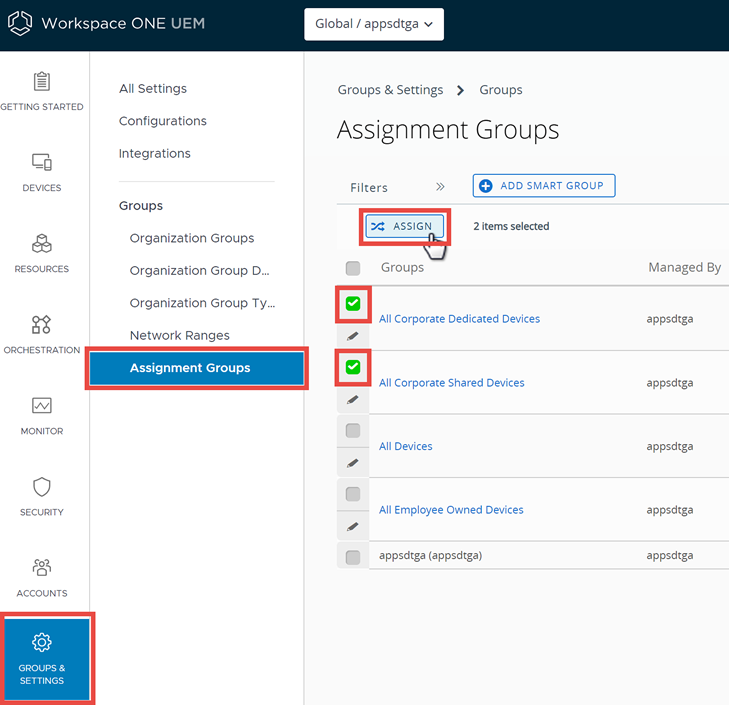Click the appsdtga (appsdtga) group name

[431, 555]
